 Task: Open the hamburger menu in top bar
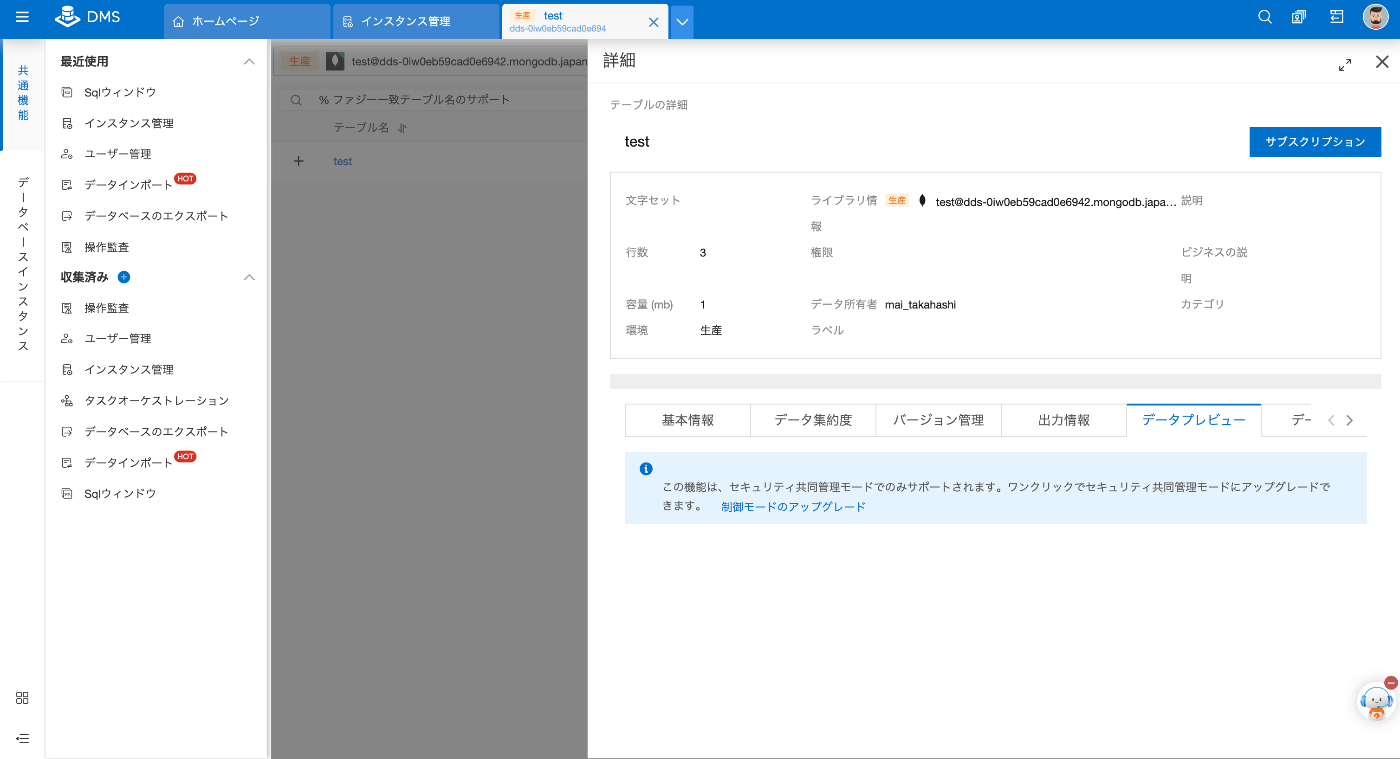(22, 18)
